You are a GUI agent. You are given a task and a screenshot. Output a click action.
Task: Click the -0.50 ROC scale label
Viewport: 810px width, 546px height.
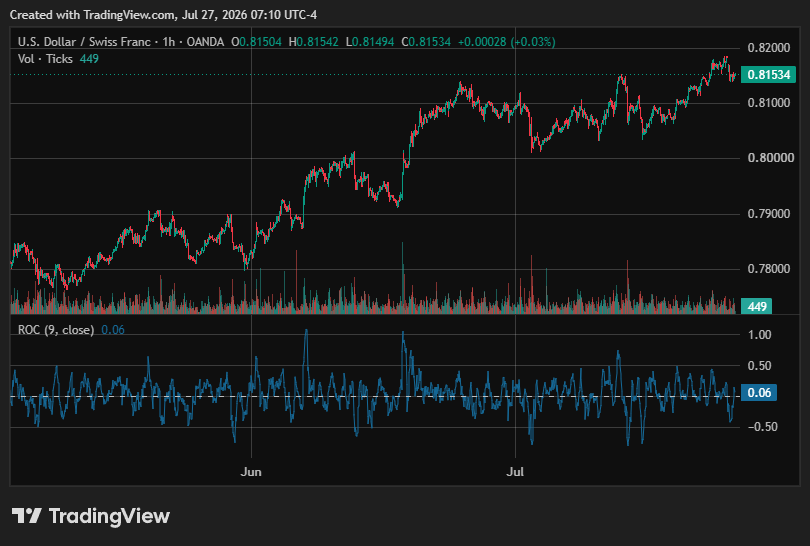tap(762, 427)
